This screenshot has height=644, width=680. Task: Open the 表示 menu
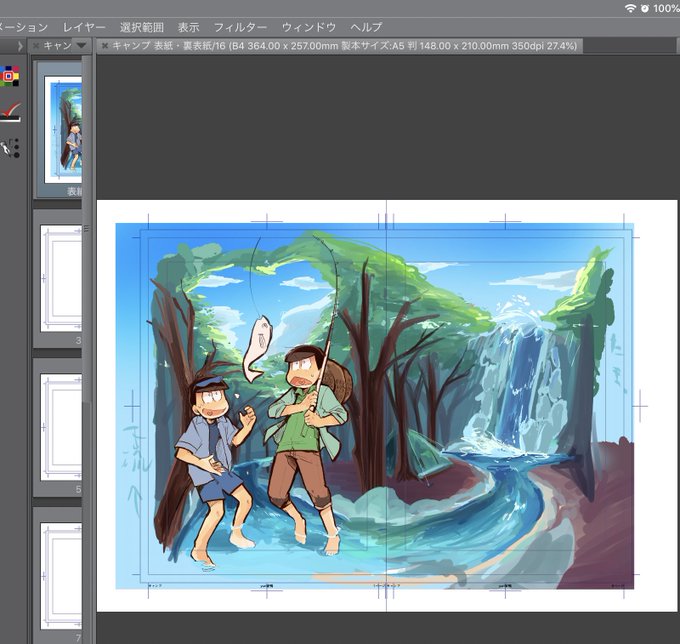coord(189,27)
